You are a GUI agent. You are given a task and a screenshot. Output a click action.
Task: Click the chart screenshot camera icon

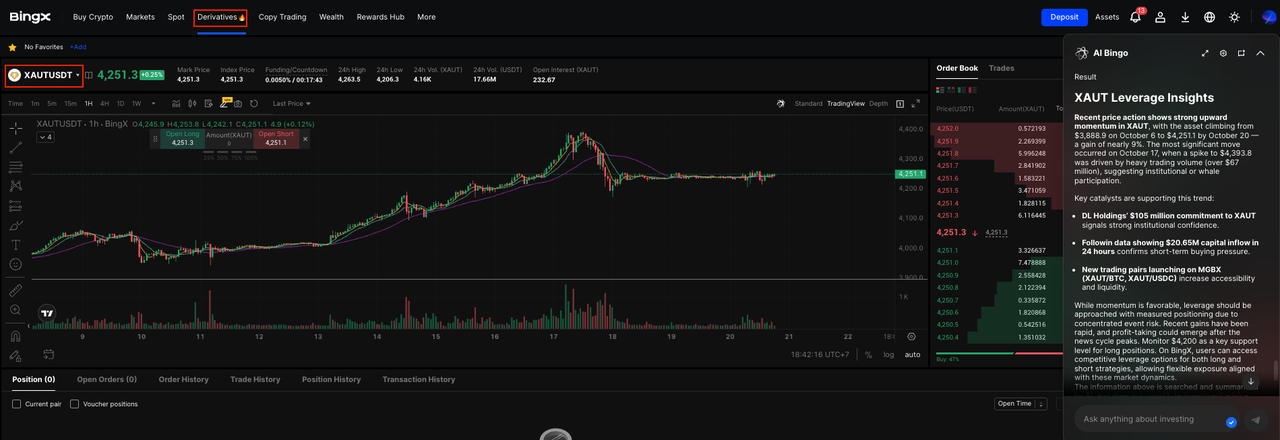(240, 103)
